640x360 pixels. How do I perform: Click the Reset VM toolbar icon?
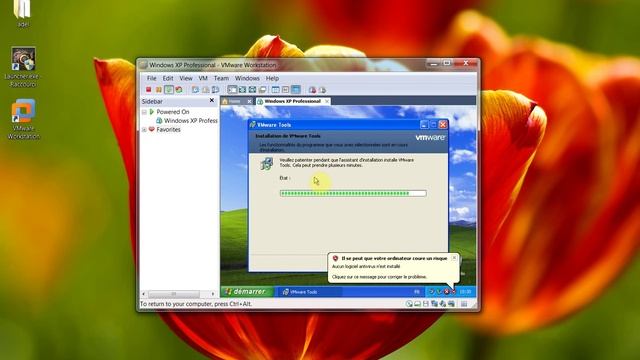[179, 90]
